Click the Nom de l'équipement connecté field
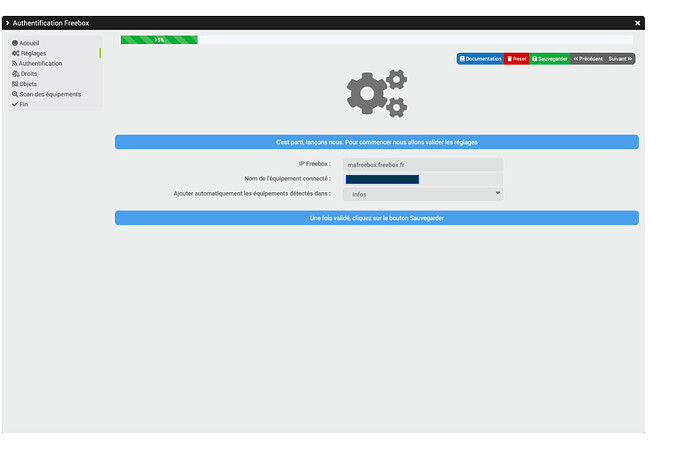This screenshot has width=690, height=452. pyautogui.click(x=423, y=179)
